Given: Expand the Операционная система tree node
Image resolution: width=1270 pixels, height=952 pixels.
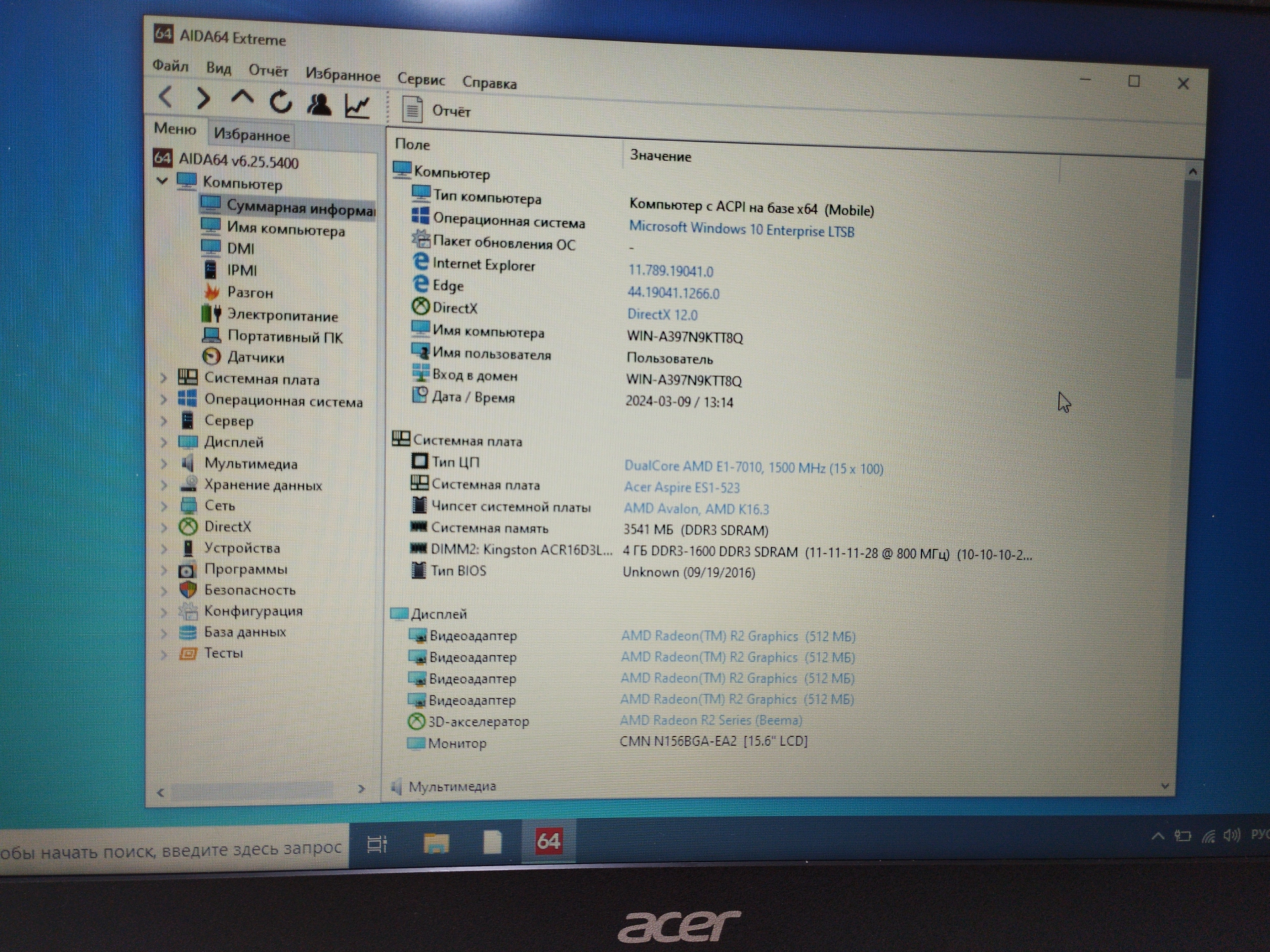Looking at the screenshot, I should (x=163, y=399).
